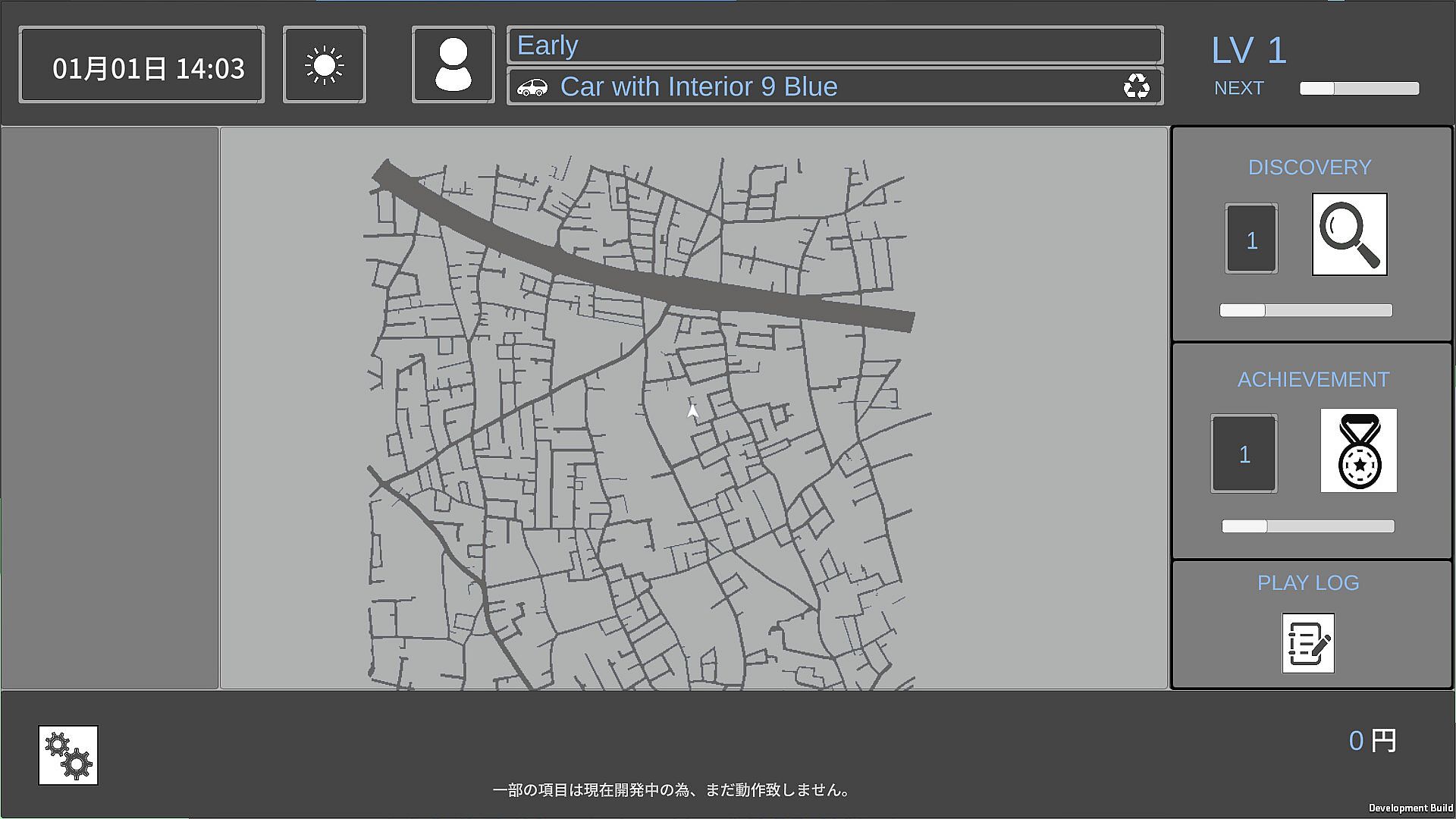Click the NEXT level progress bar
The width and height of the screenshot is (1456, 819).
1359,89
